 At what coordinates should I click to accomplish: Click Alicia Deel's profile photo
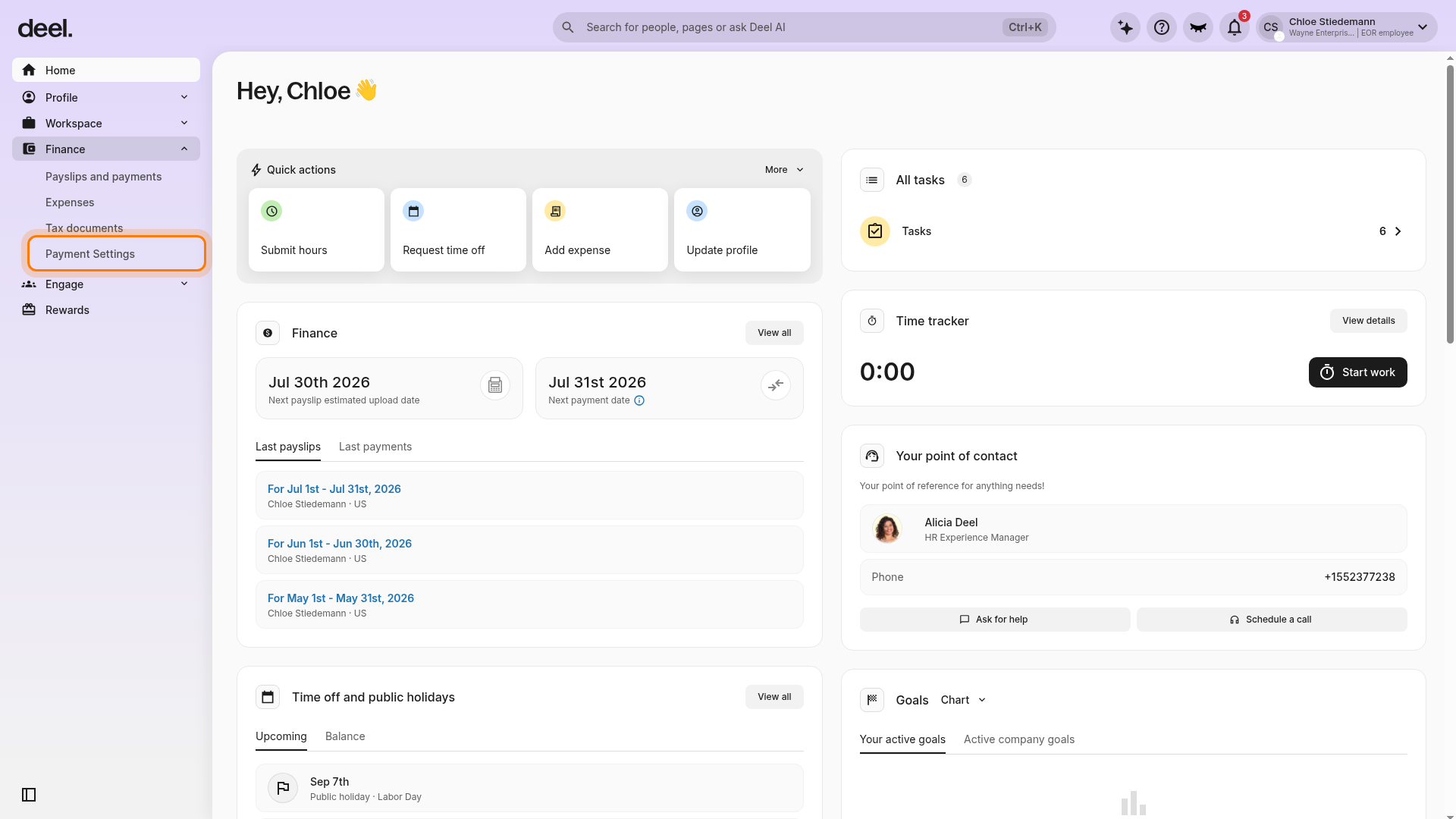point(887,529)
